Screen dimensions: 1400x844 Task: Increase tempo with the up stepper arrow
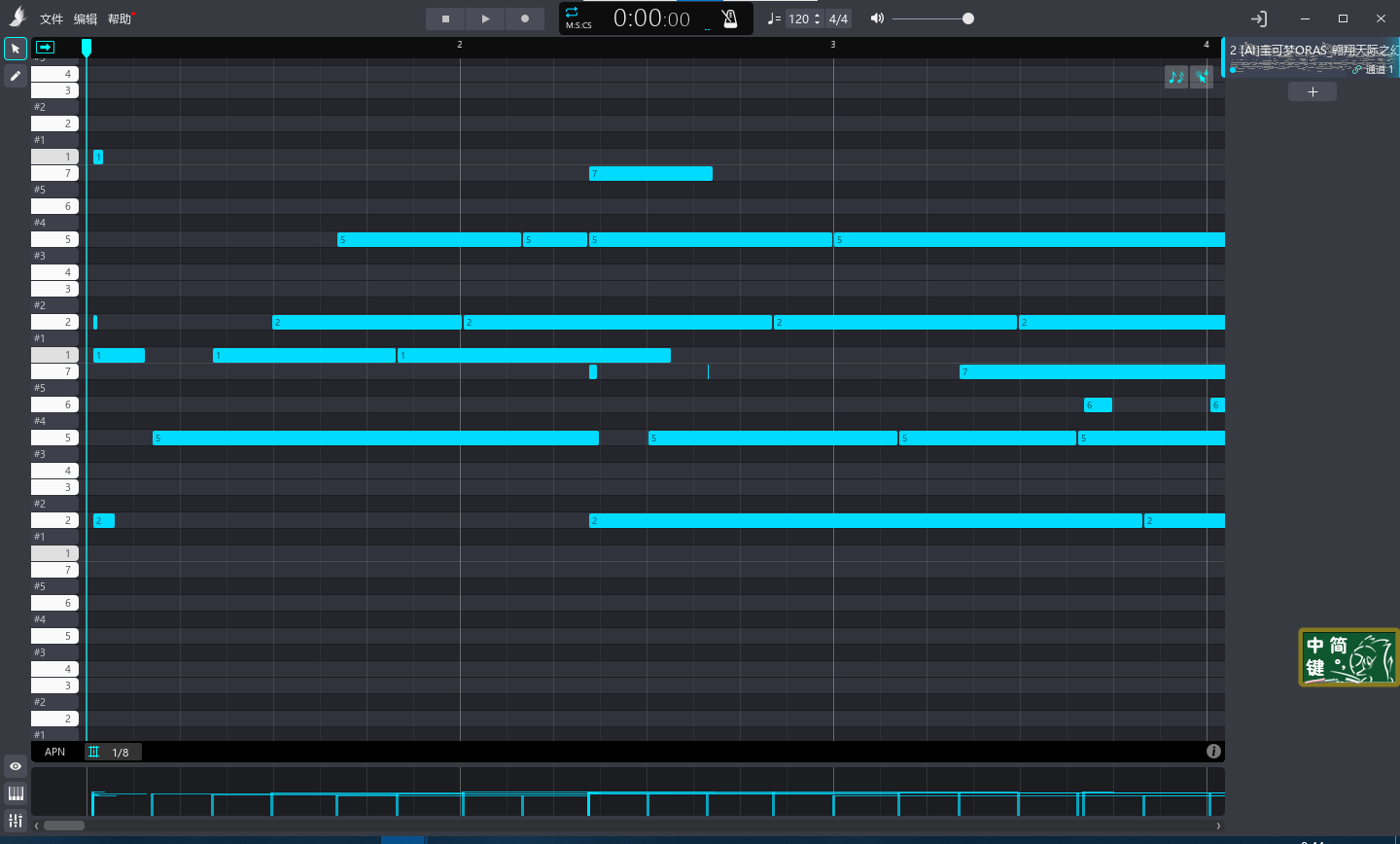coord(818,14)
